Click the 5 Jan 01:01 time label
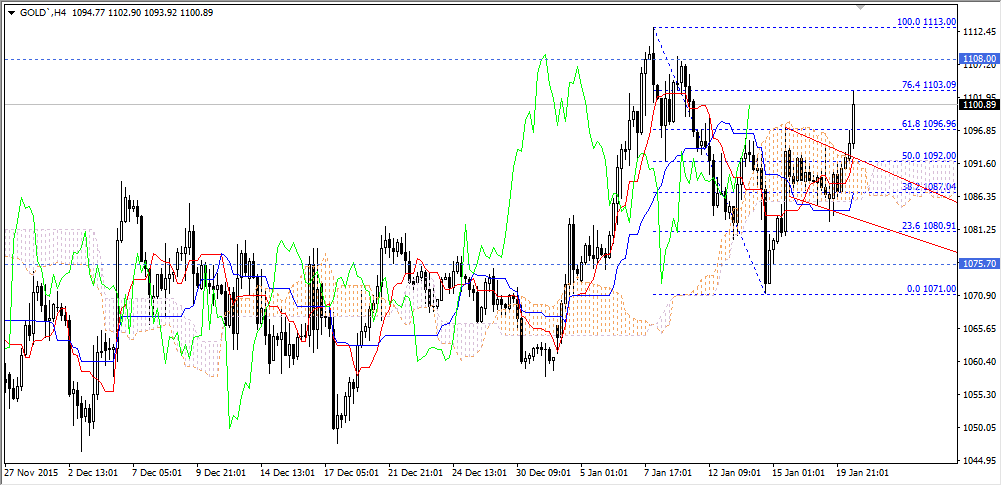 tap(605, 473)
